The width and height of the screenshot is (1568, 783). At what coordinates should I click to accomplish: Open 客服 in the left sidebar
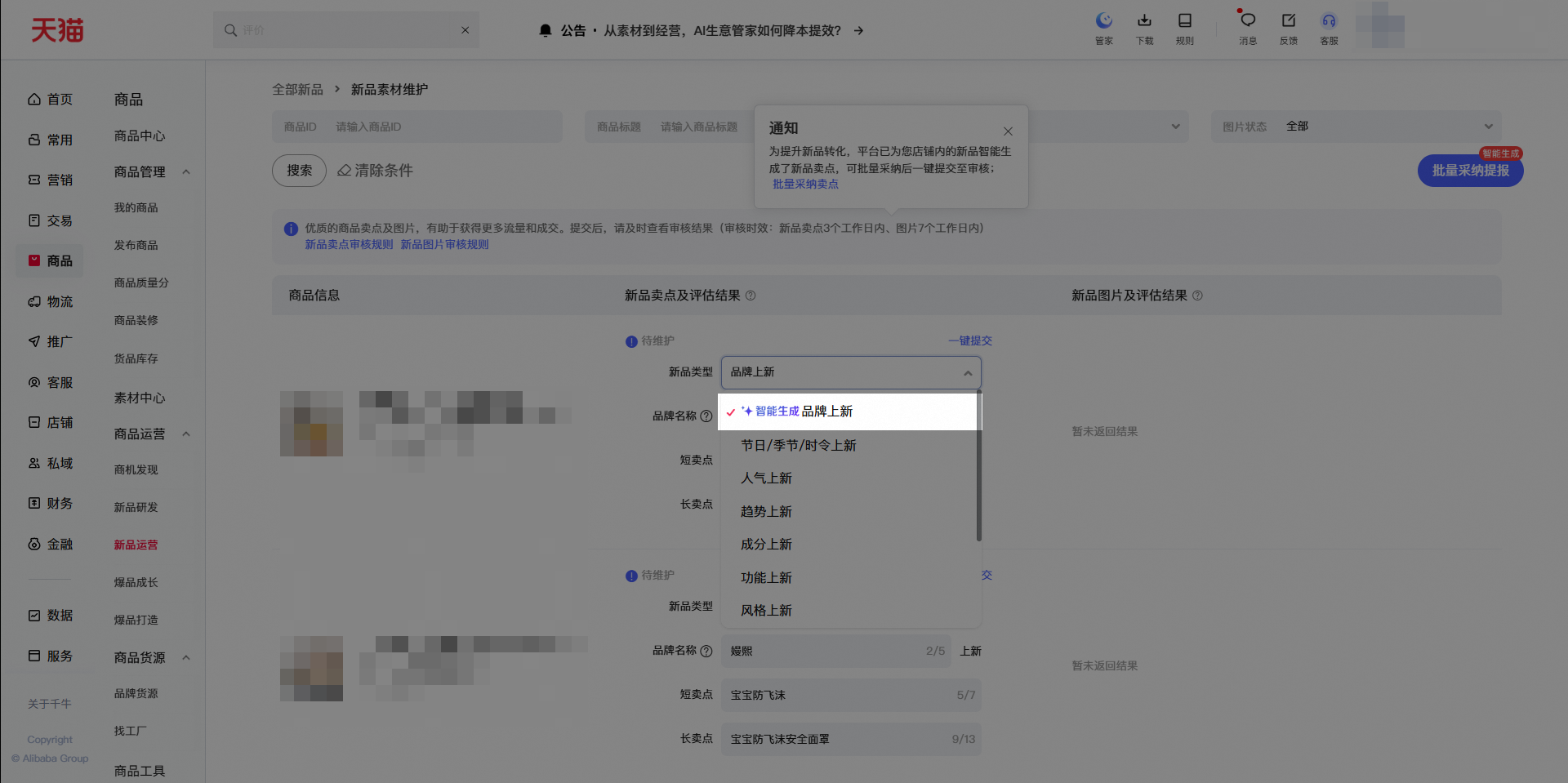pyautogui.click(x=51, y=382)
